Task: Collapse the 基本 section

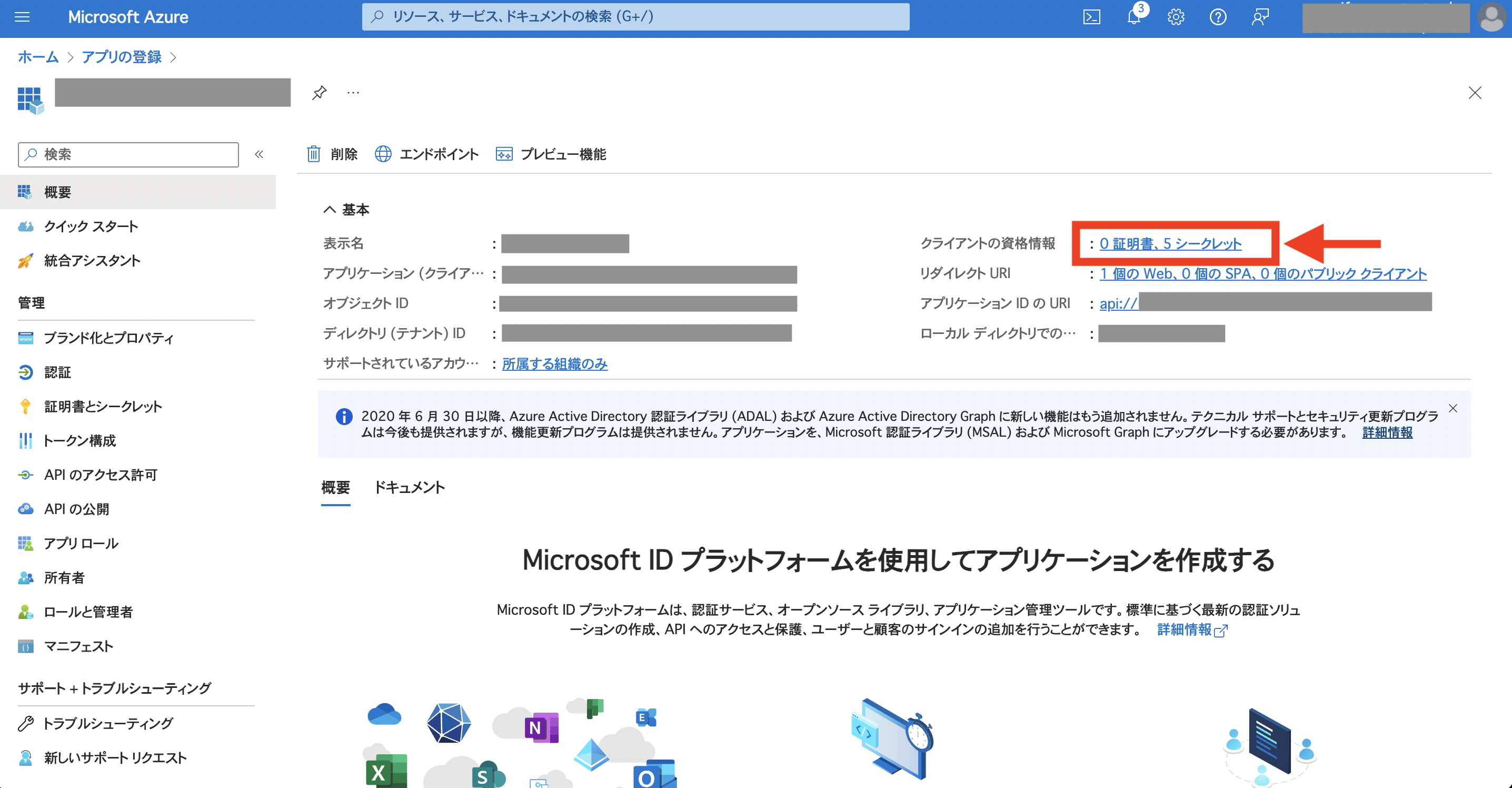Action: coord(330,209)
